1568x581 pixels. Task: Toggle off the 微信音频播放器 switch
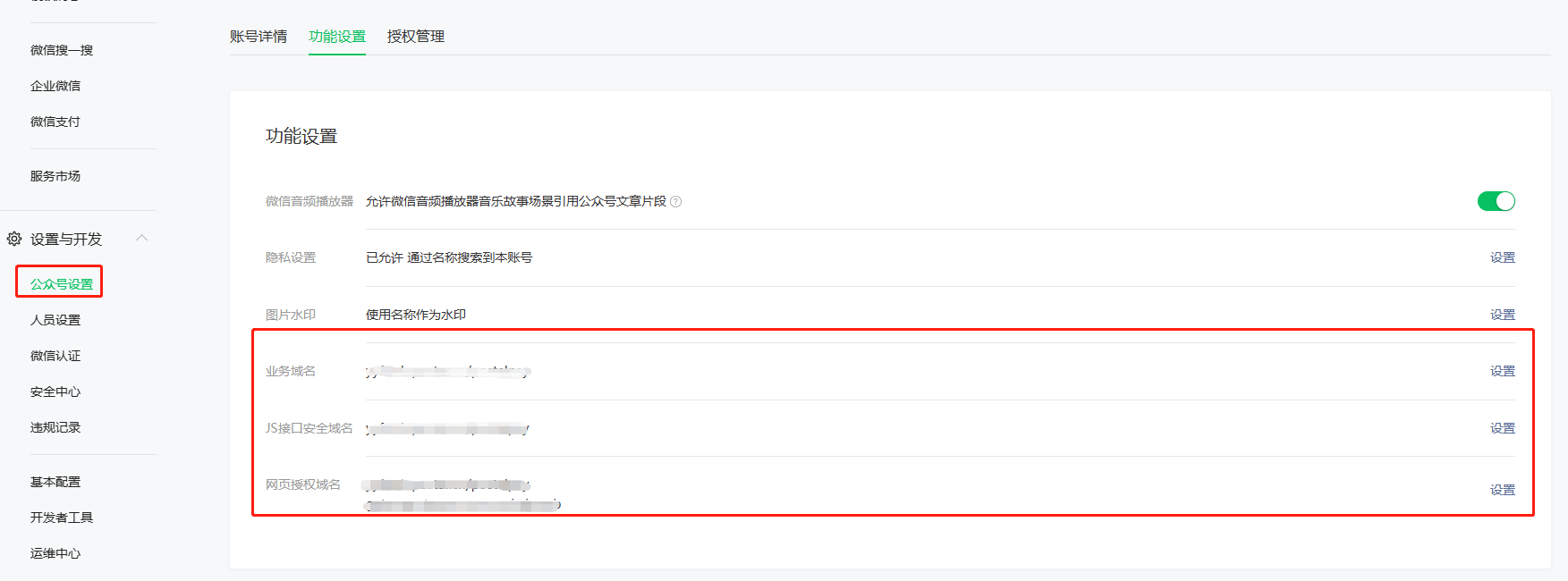(x=1496, y=201)
